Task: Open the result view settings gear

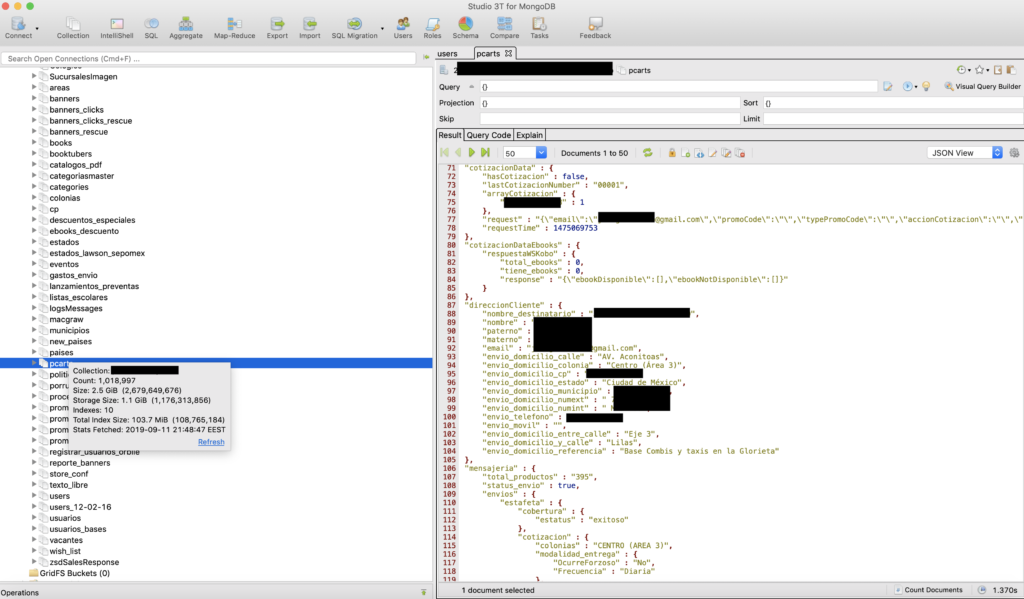Action: coord(1014,153)
